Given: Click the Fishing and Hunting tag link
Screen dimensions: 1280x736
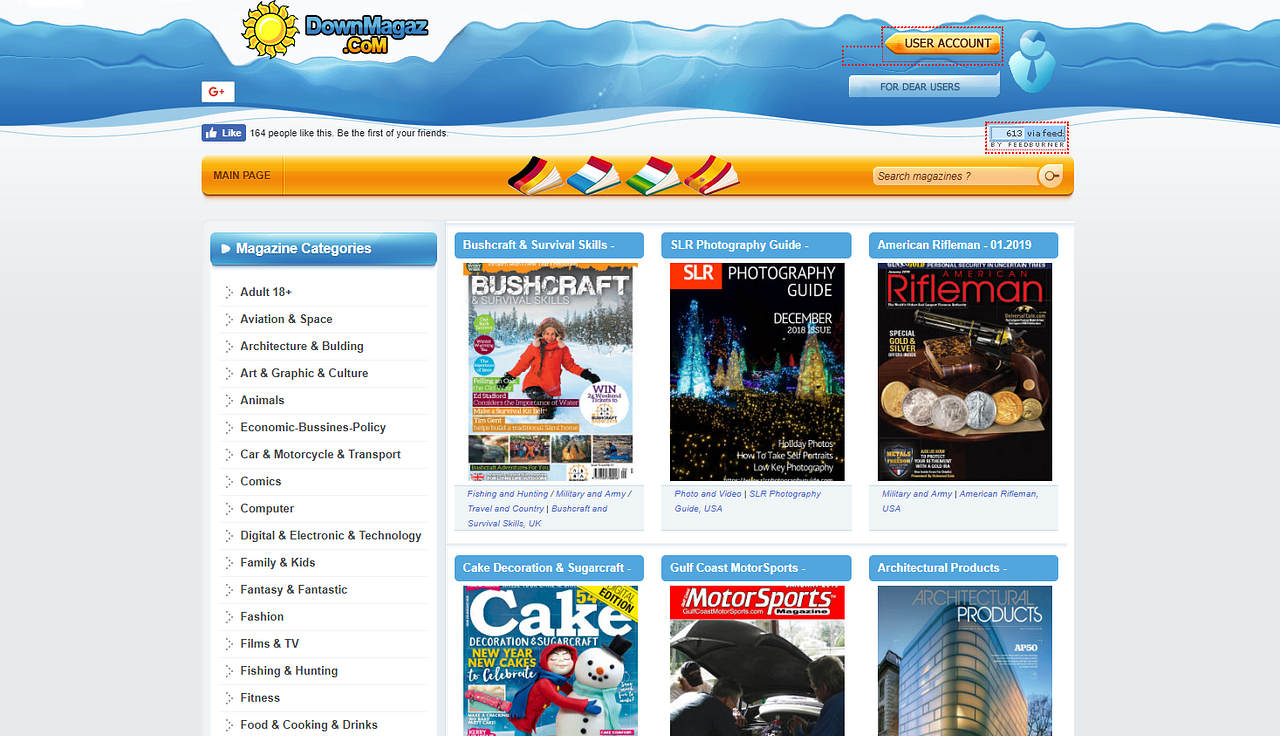Looking at the screenshot, I should point(508,494).
